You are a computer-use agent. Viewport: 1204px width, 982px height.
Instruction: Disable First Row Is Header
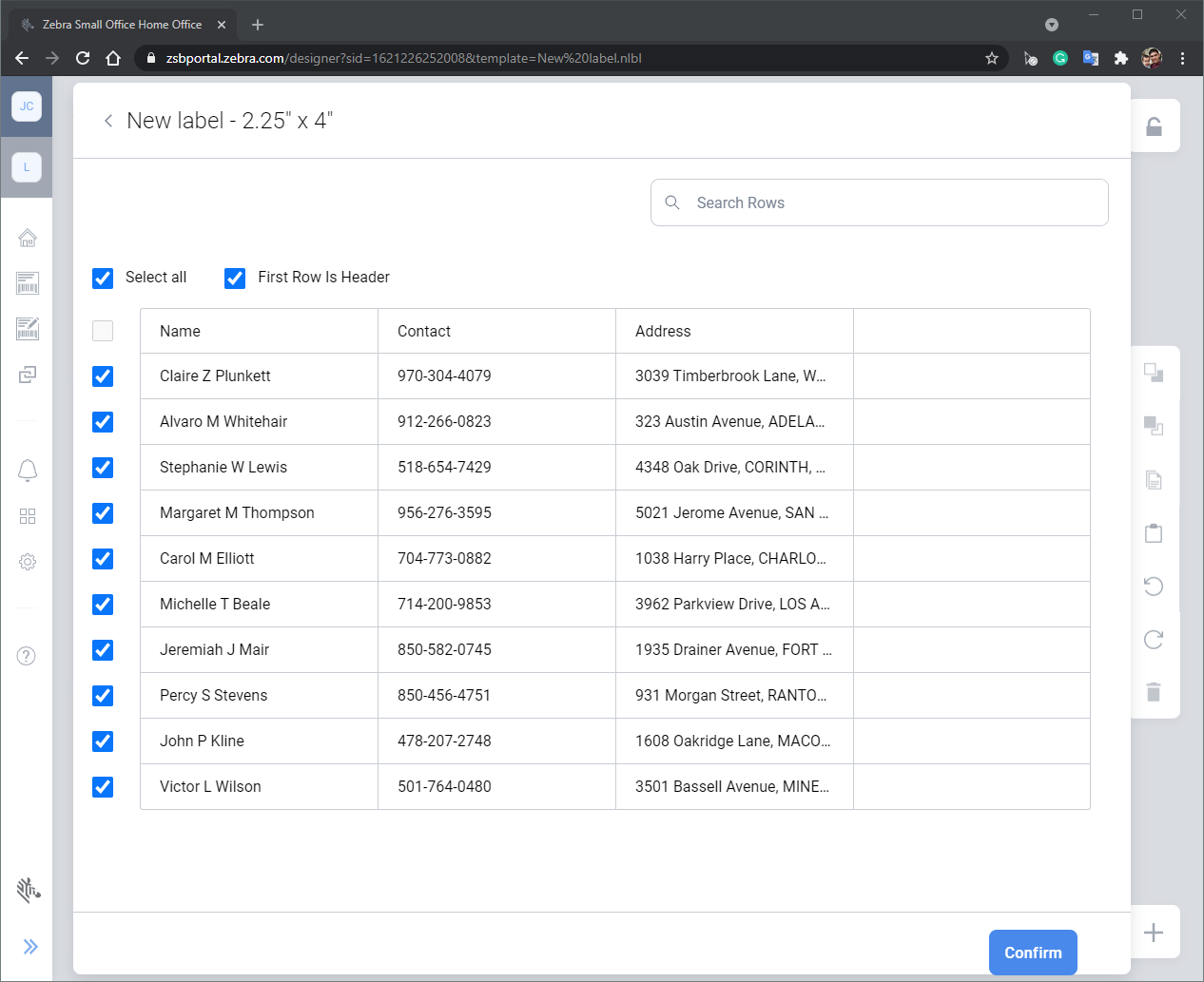tap(235, 278)
